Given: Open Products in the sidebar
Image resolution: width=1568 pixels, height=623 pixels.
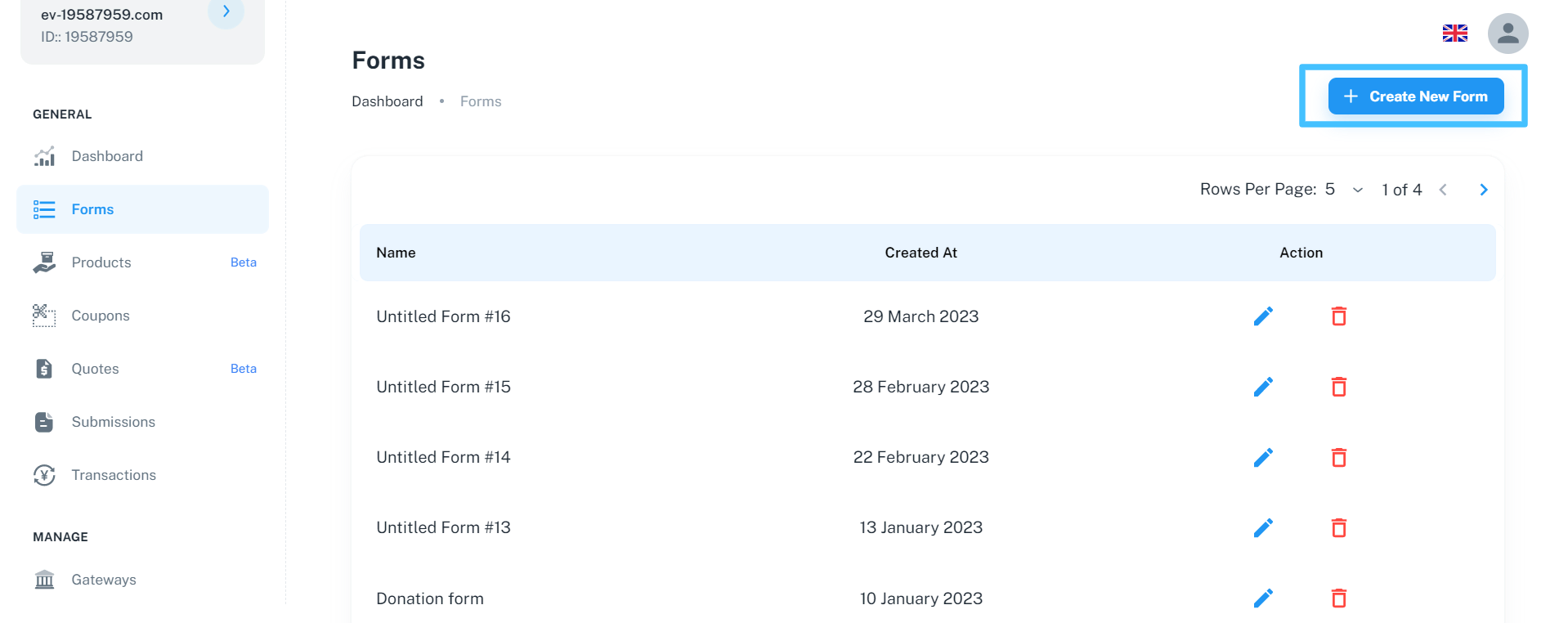Looking at the screenshot, I should point(142,262).
